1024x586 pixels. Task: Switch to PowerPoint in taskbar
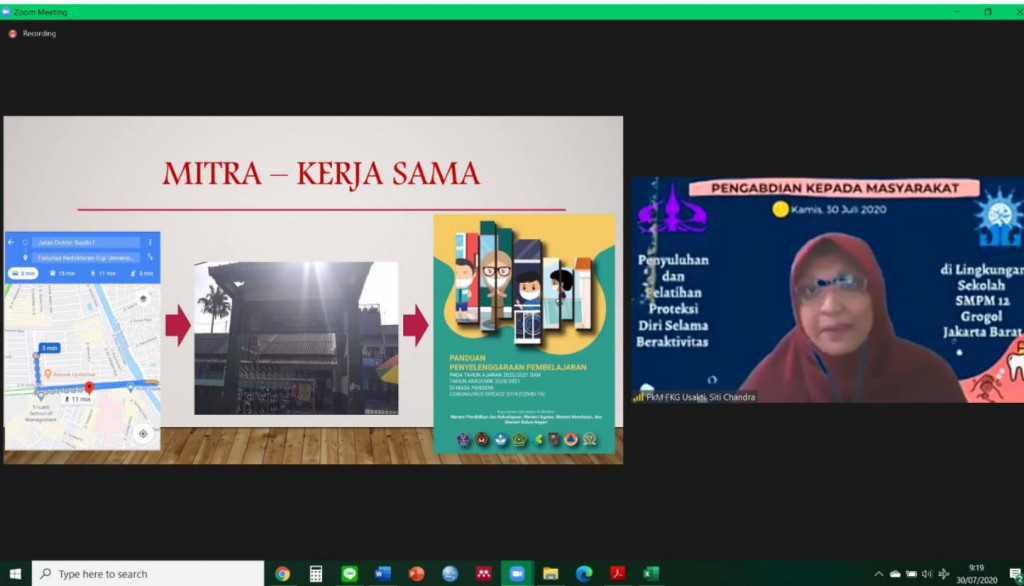point(416,574)
